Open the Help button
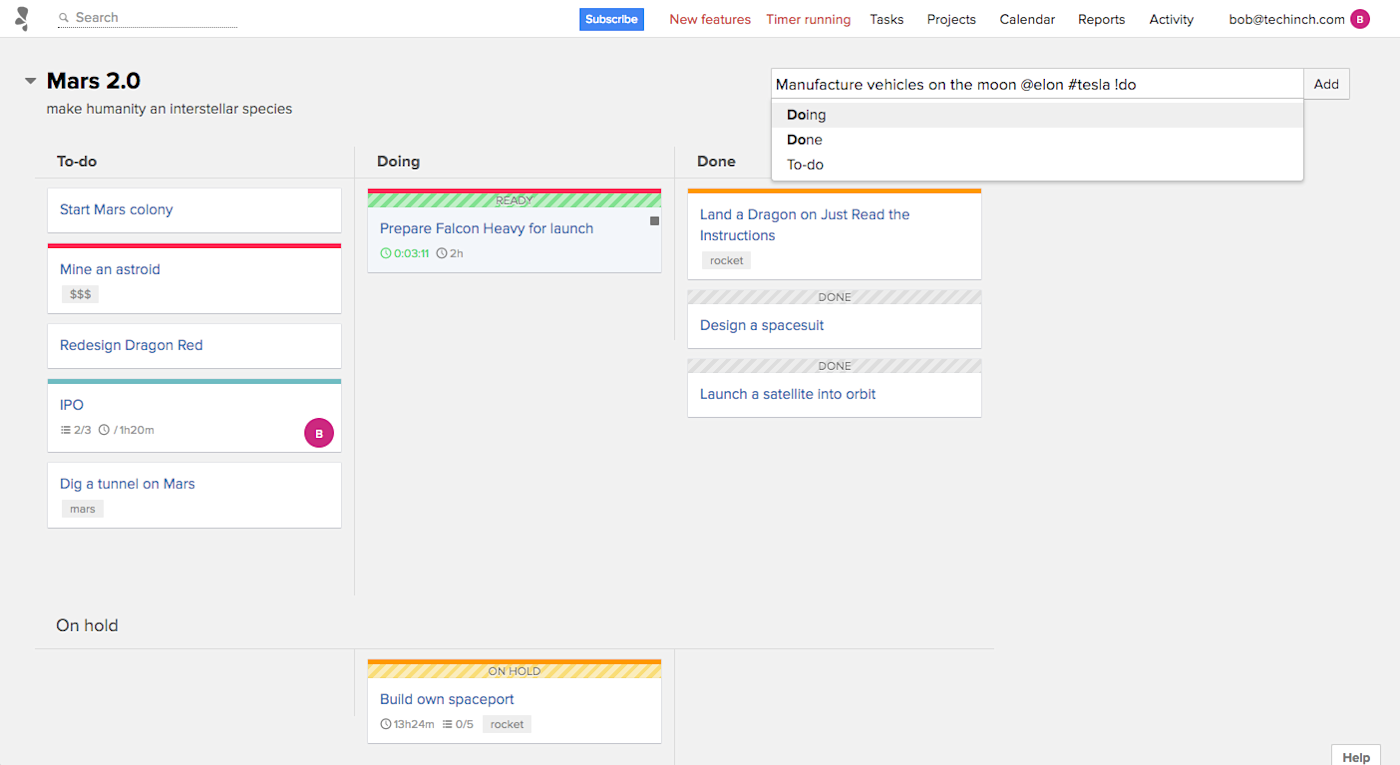 click(x=1355, y=756)
